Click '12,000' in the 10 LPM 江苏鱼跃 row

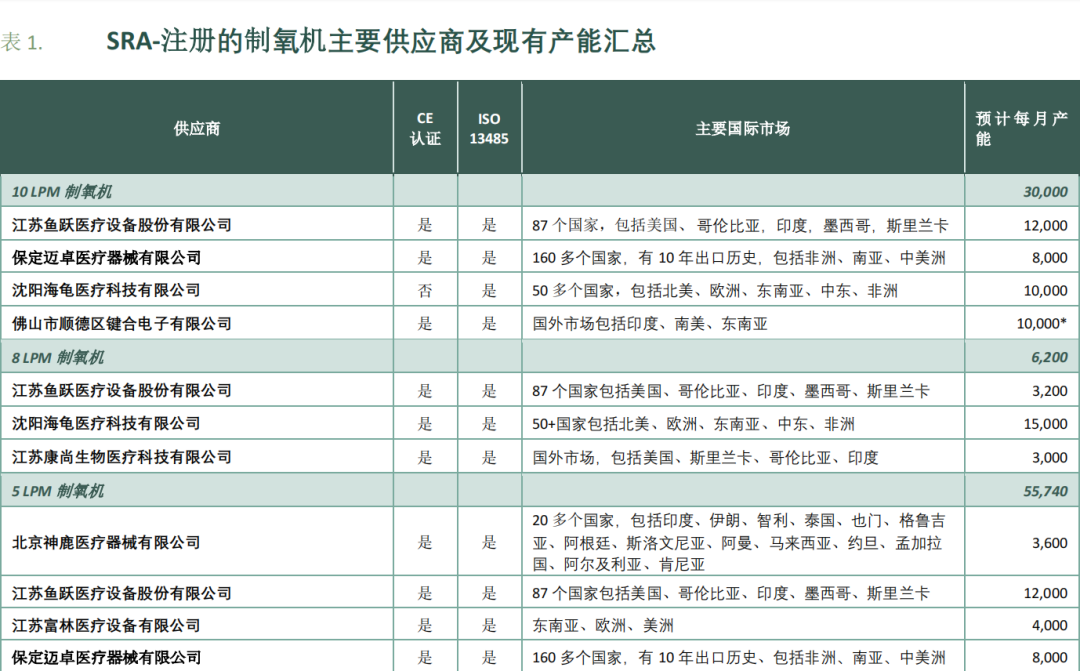coord(1045,225)
